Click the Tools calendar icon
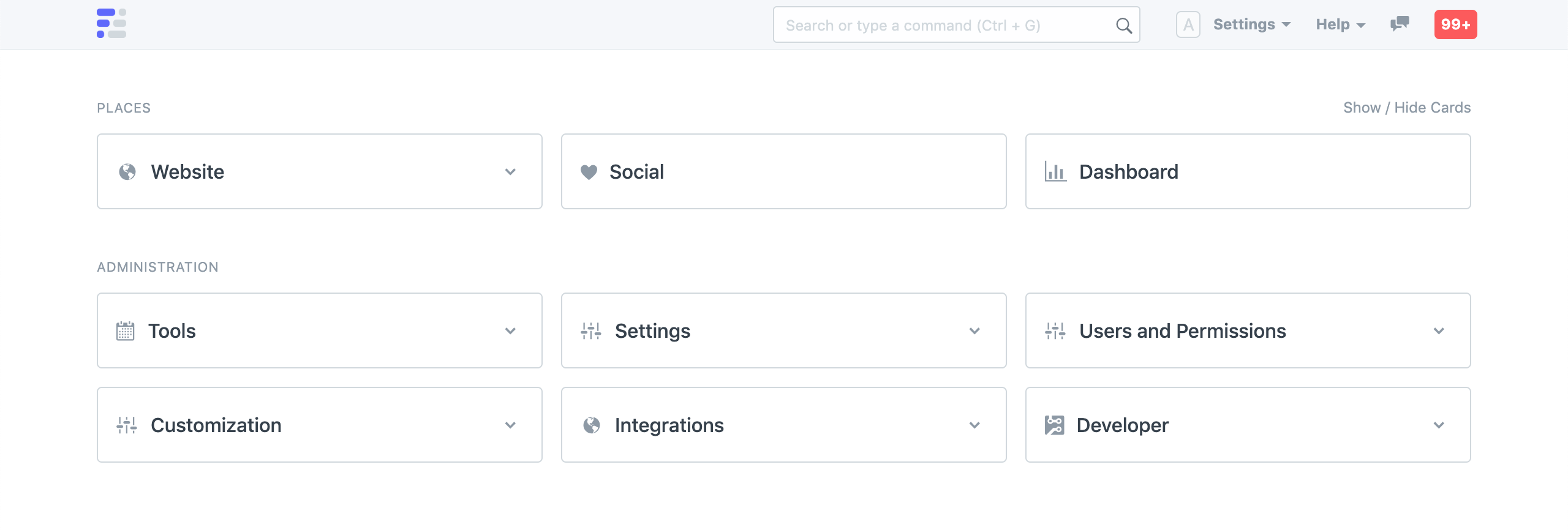1568x530 pixels. pos(126,331)
